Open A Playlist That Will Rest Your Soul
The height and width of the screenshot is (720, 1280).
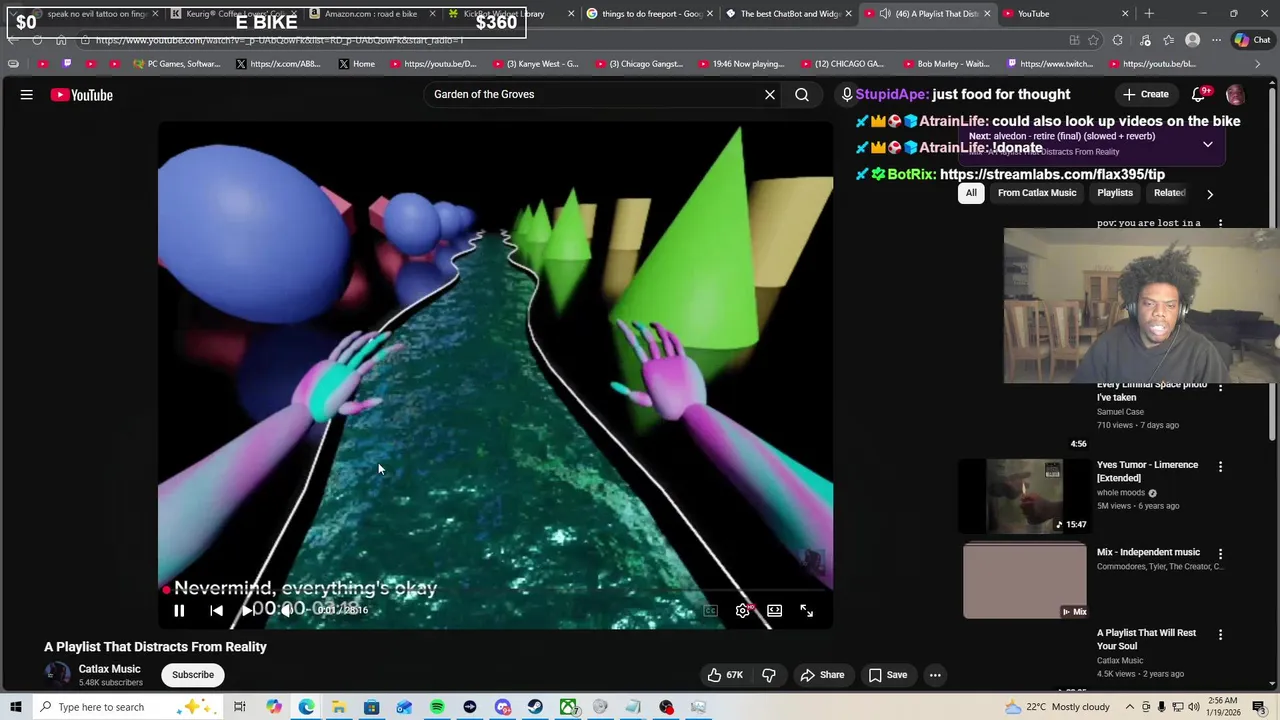(1146, 639)
